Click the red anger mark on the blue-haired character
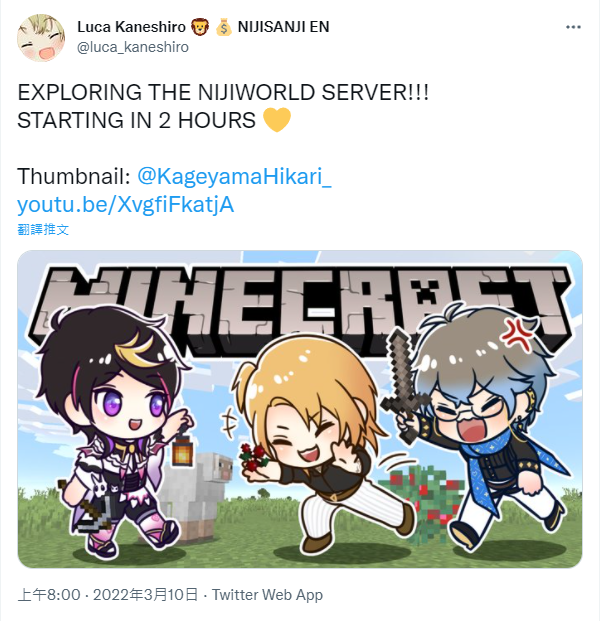Image resolution: width=602 pixels, height=621 pixels. coord(516,335)
